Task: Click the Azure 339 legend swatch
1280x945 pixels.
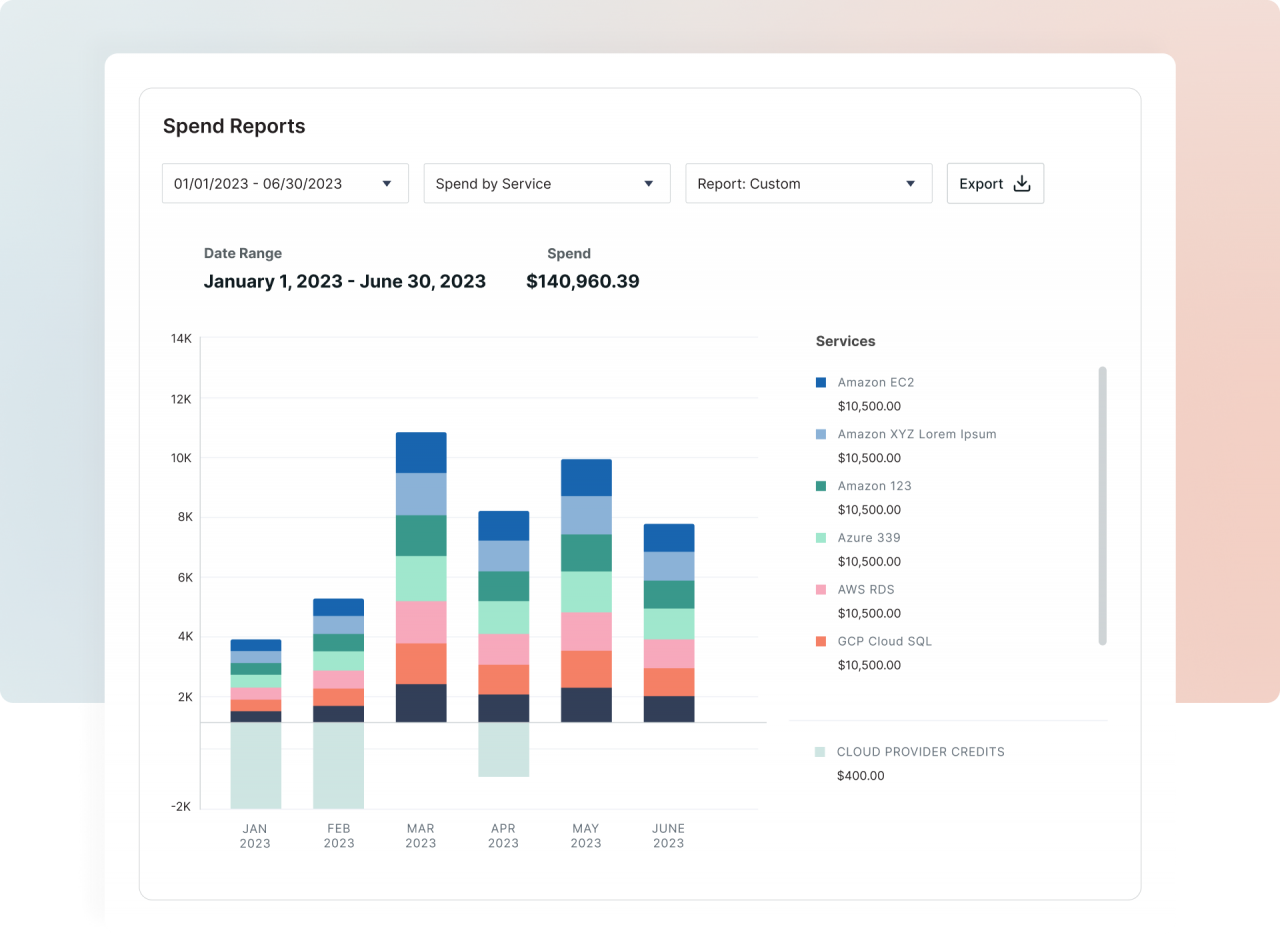Action: coord(821,538)
